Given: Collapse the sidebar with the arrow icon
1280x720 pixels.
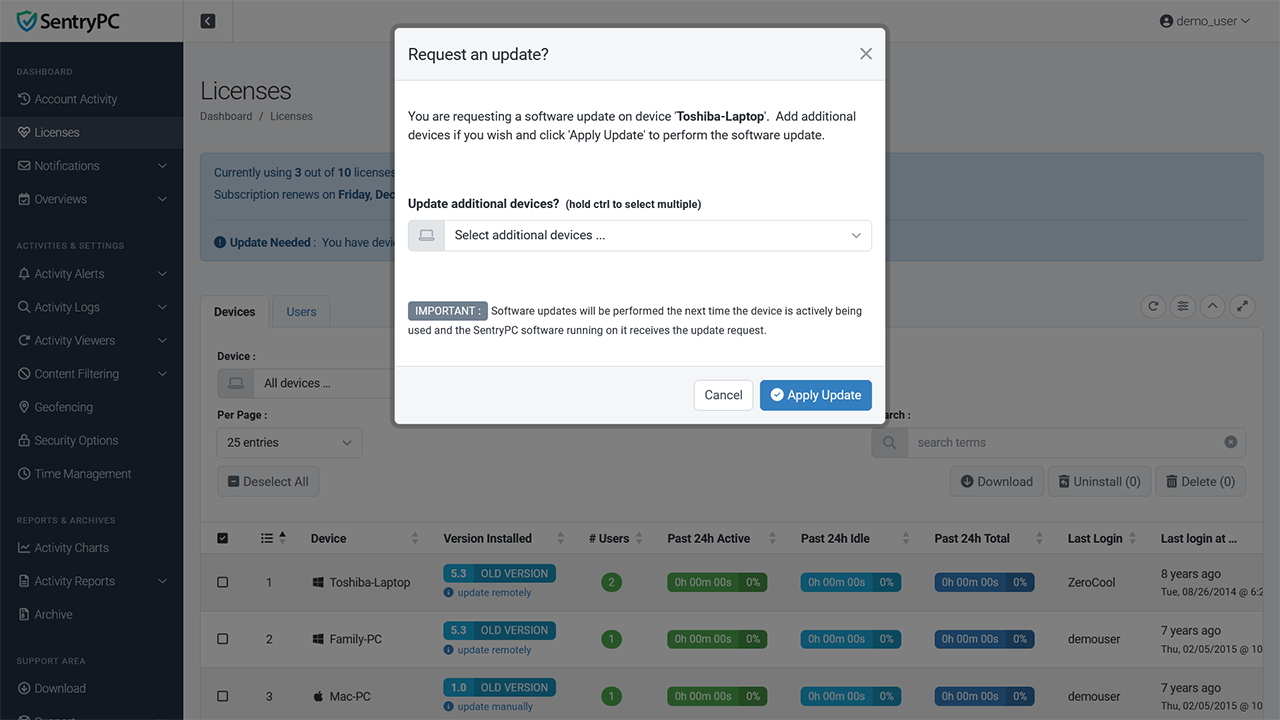Looking at the screenshot, I should (x=208, y=21).
